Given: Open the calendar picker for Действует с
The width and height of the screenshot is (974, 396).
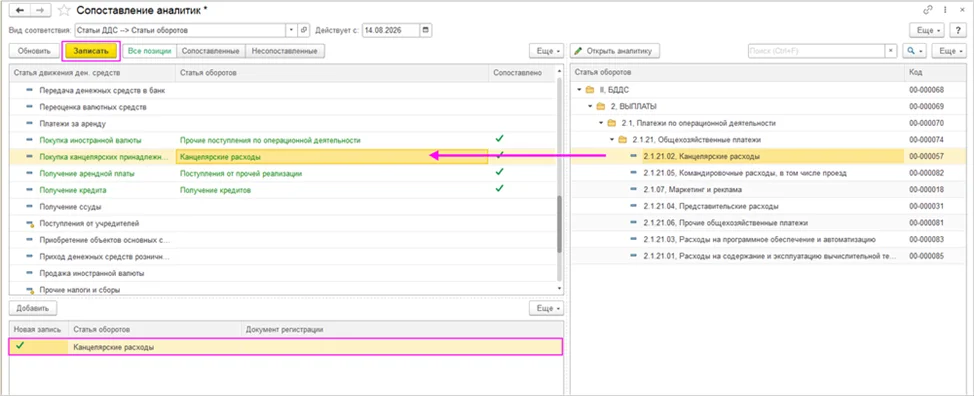Looking at the screenshot, I should coord(426,30).
